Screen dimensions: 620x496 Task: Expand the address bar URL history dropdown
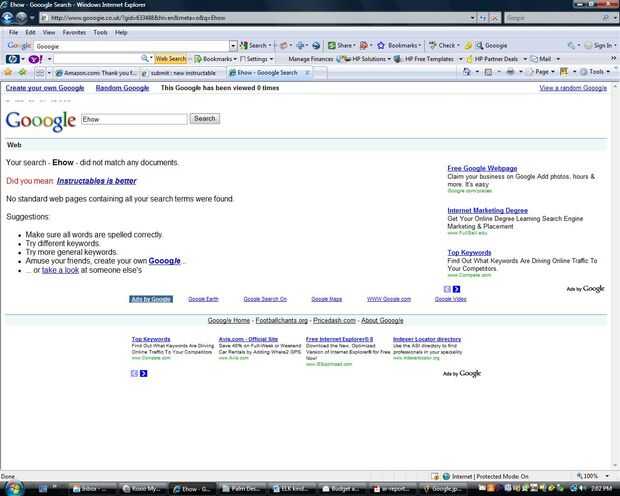[472, 18]
